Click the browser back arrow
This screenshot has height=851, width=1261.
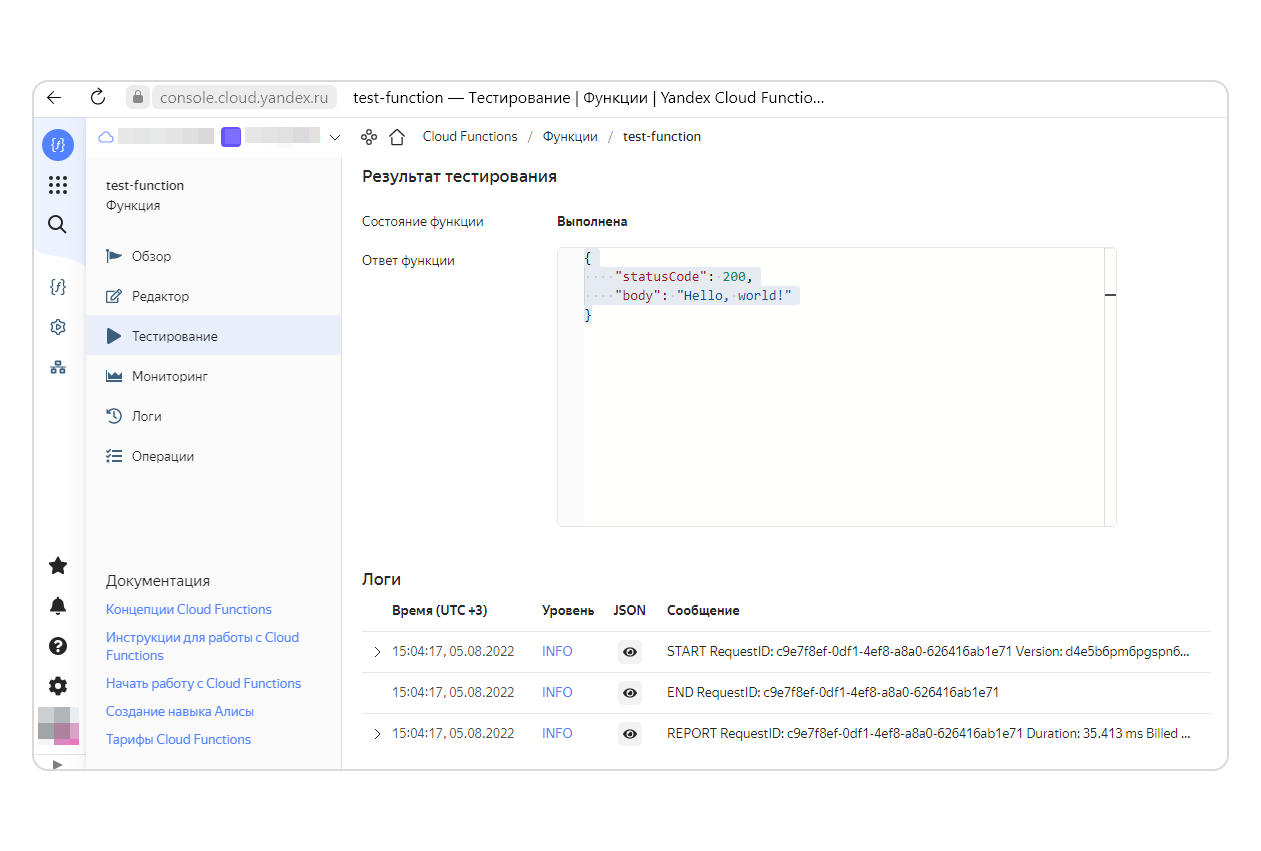(x=55, y=98)
